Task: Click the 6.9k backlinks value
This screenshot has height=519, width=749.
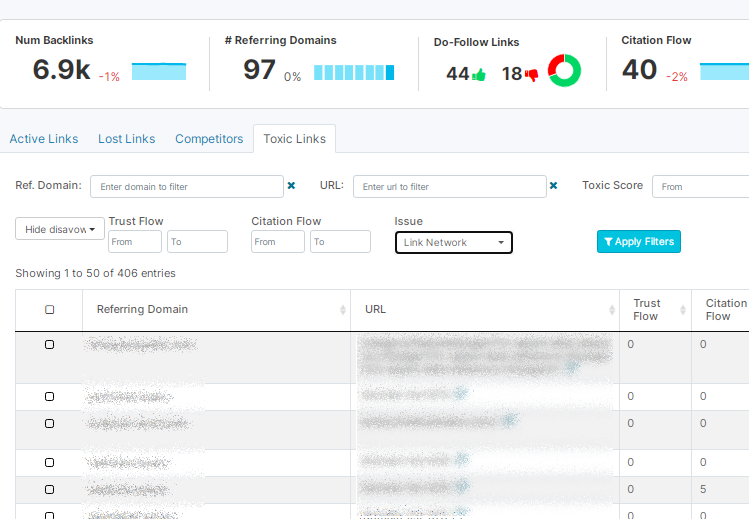Action: [61, 70]
